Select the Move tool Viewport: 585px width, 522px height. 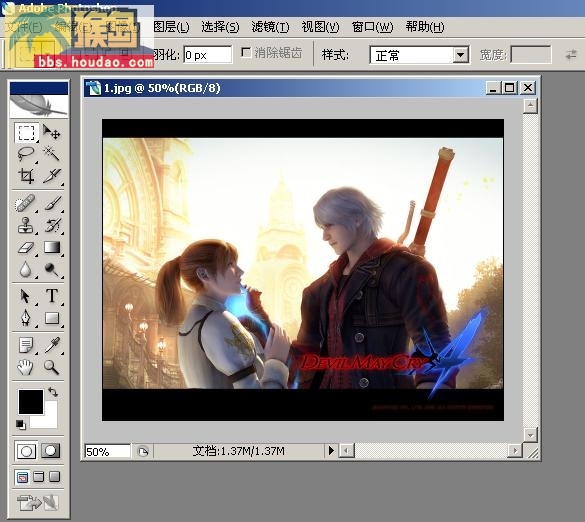(51, 132)
